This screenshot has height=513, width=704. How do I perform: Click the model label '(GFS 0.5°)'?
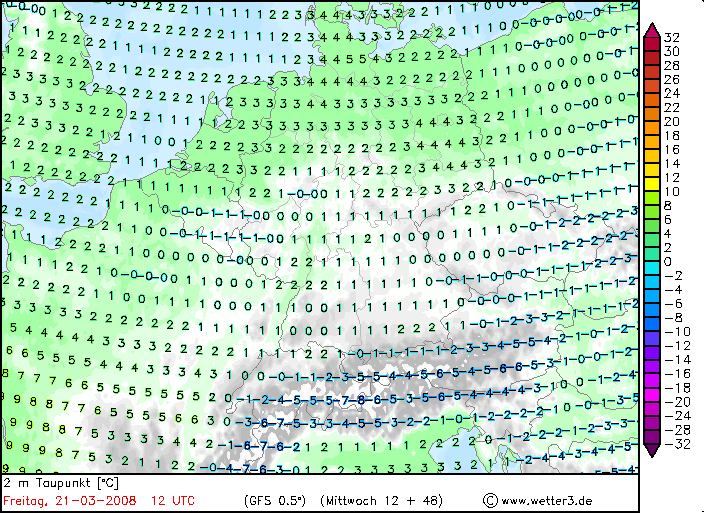pyautogui.click(x=275, y=500)
